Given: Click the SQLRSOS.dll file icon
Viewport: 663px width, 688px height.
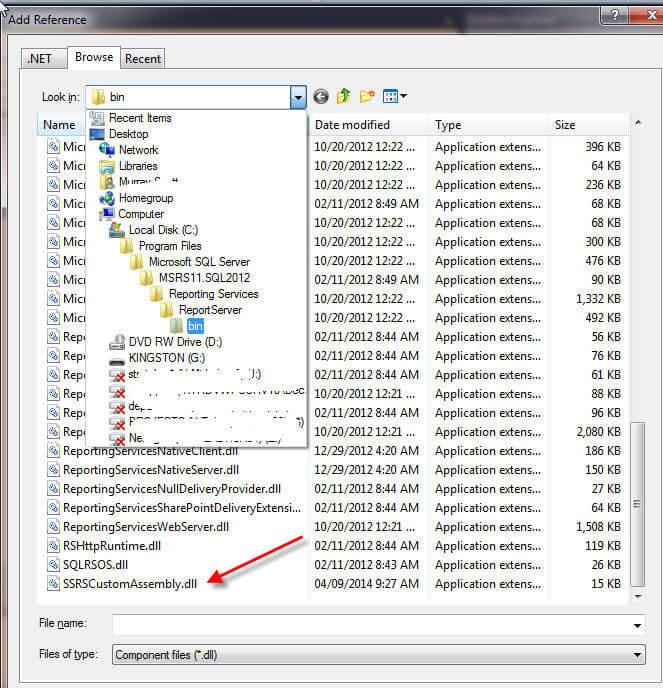Looking at the screenshot, I should pos(53,565).
